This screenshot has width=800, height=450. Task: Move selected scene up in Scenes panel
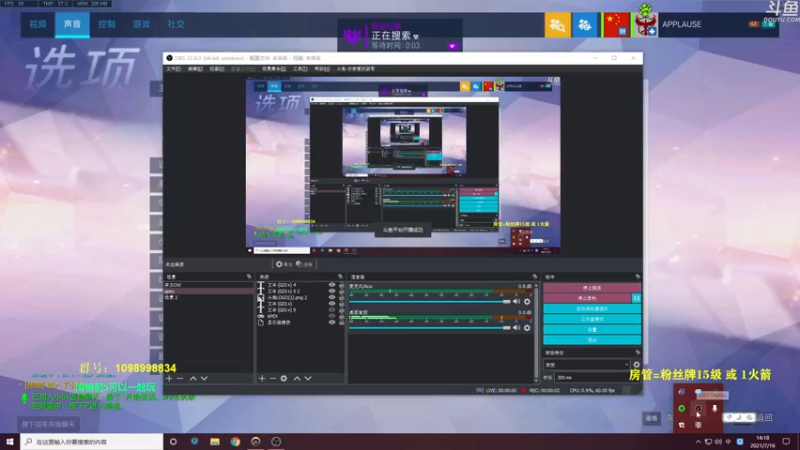pos(193,379)
